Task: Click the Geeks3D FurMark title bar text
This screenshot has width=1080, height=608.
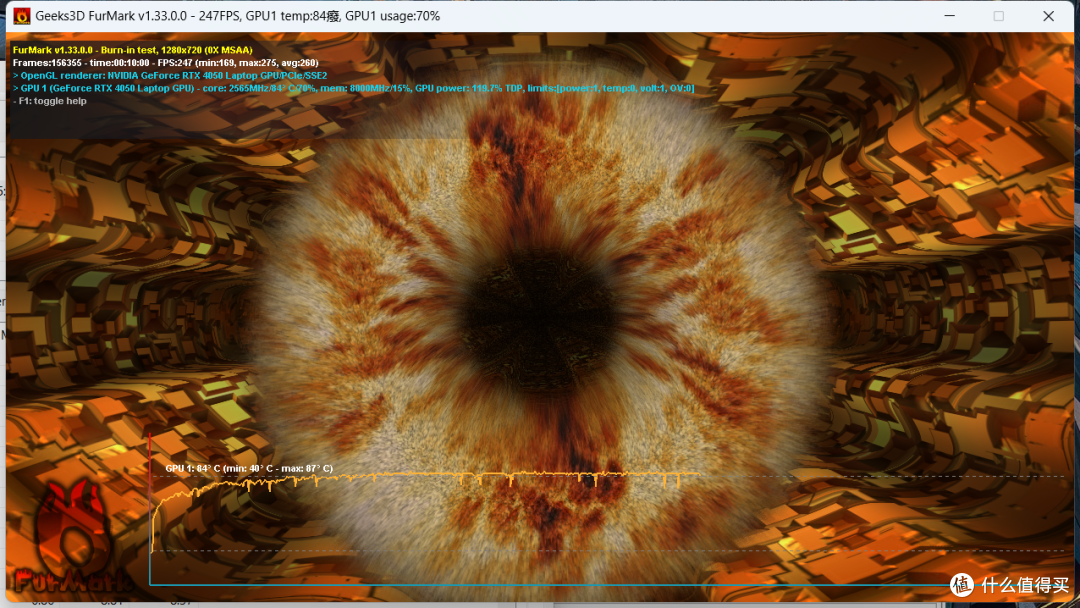Action: [238, 16]
